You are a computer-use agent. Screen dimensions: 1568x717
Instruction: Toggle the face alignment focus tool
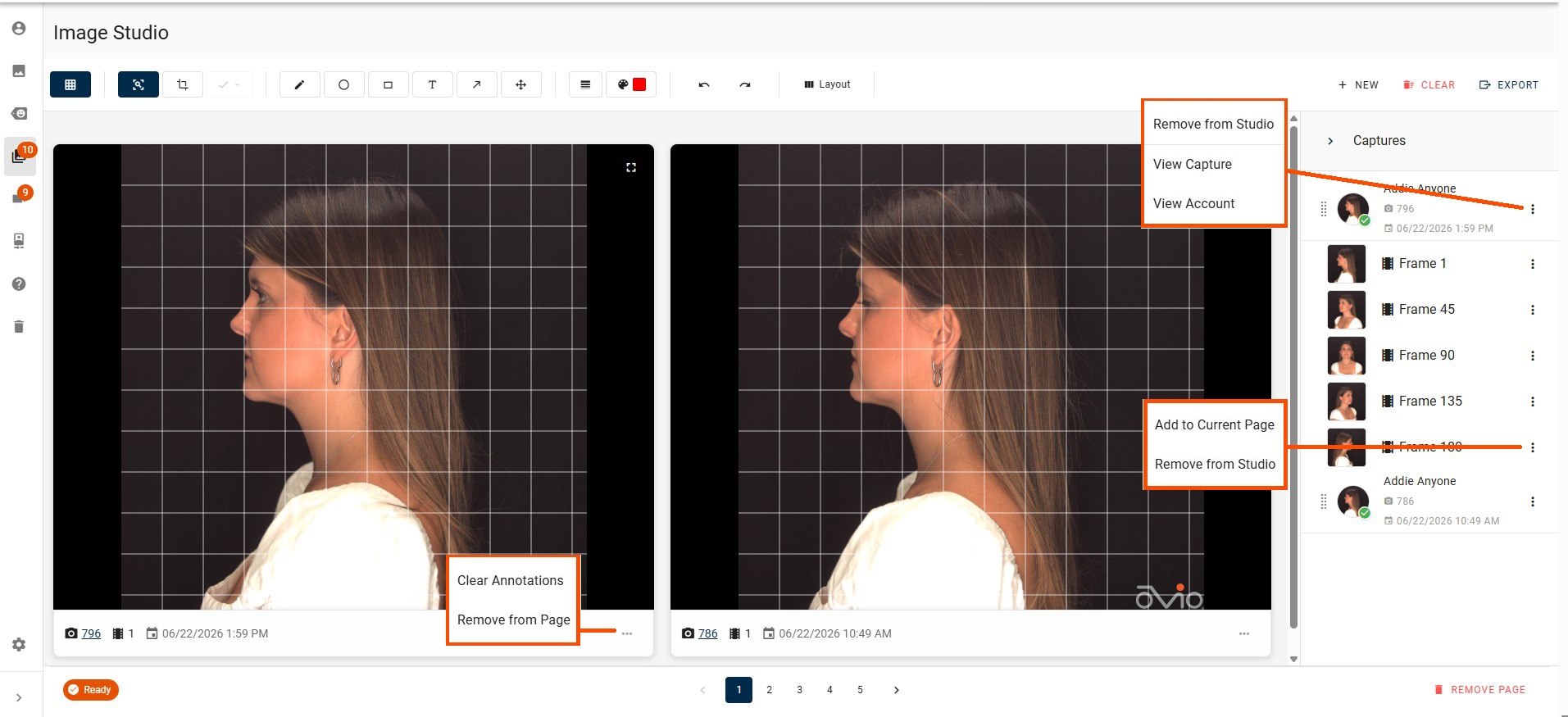click(x=139, y=84)
